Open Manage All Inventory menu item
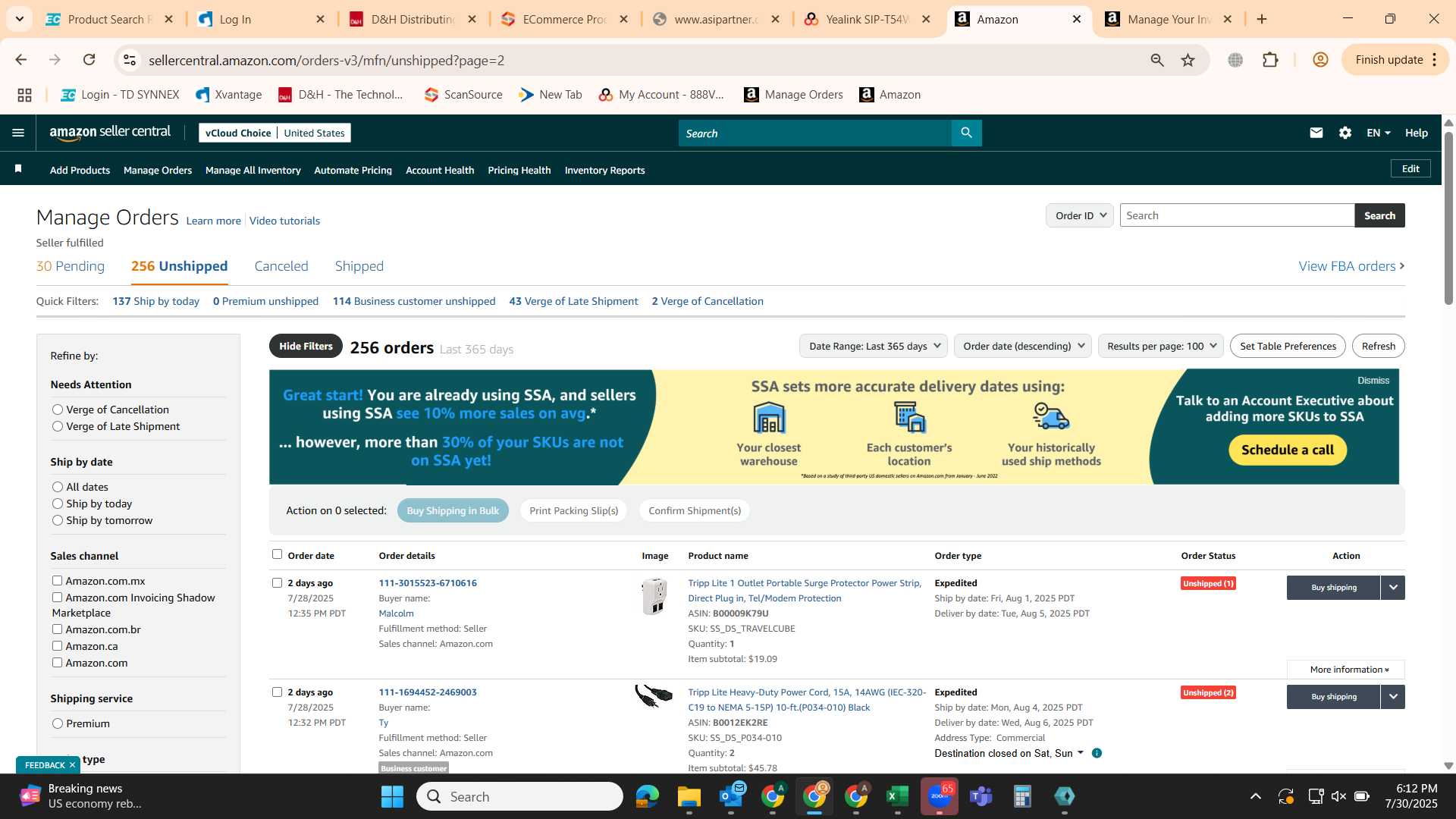Image resolution: width=1456 pixels, height=819 pixels. click(x=253, y=170)
